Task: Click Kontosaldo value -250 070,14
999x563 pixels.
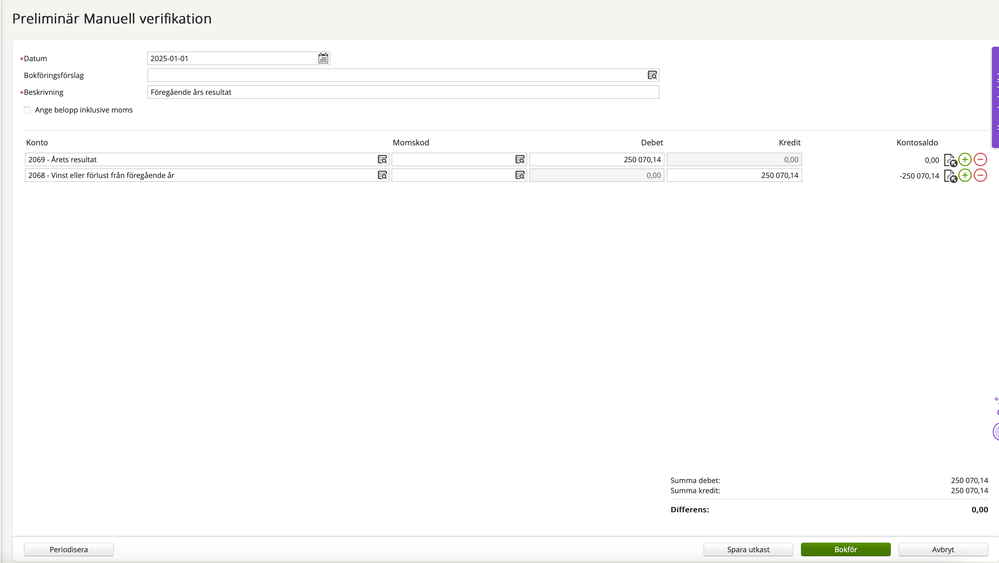Action: [919, 176]
